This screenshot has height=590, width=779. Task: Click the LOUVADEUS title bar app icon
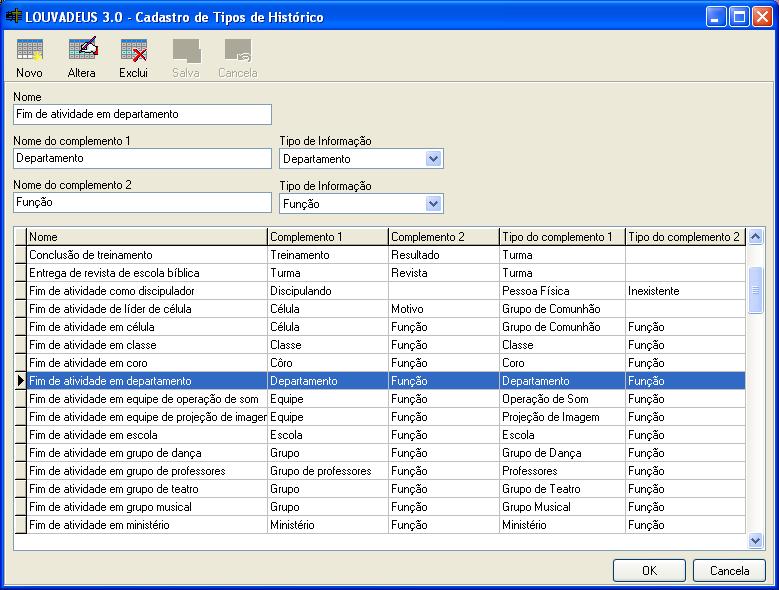pos(13,16)
